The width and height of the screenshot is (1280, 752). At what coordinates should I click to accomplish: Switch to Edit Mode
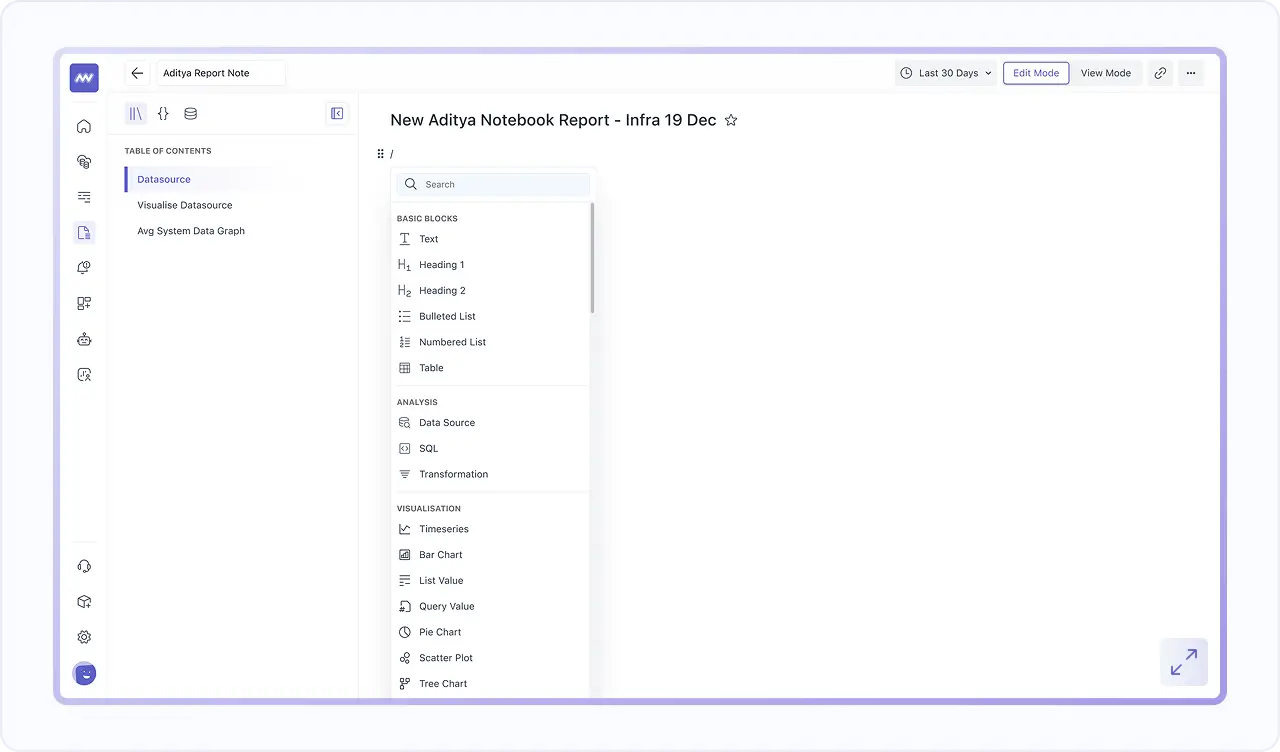[1035, 73]
